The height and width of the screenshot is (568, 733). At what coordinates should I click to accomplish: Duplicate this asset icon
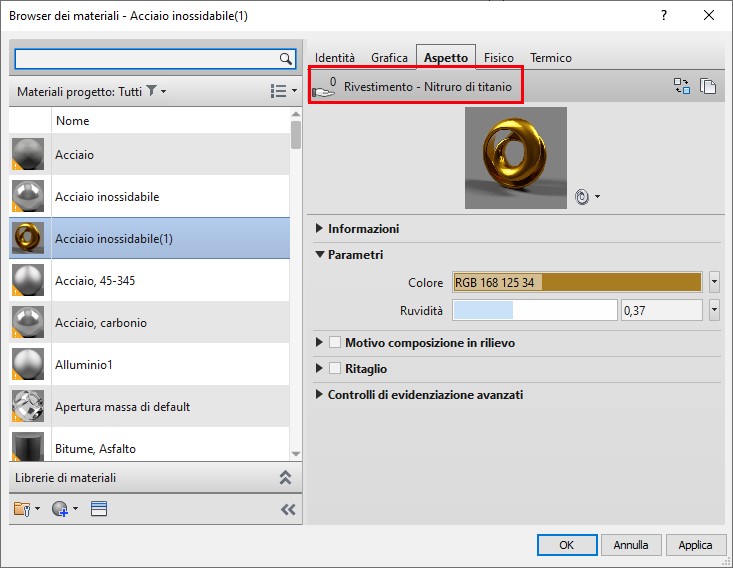[708, 86]
